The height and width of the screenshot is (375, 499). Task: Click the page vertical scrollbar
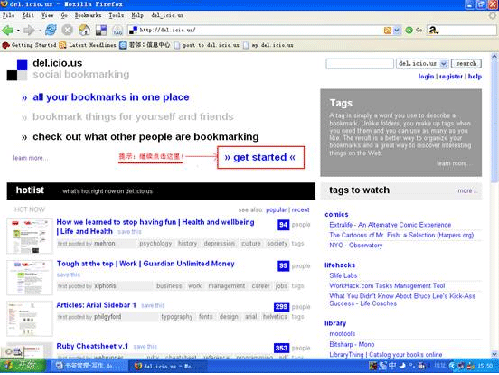tap(495, 204)
